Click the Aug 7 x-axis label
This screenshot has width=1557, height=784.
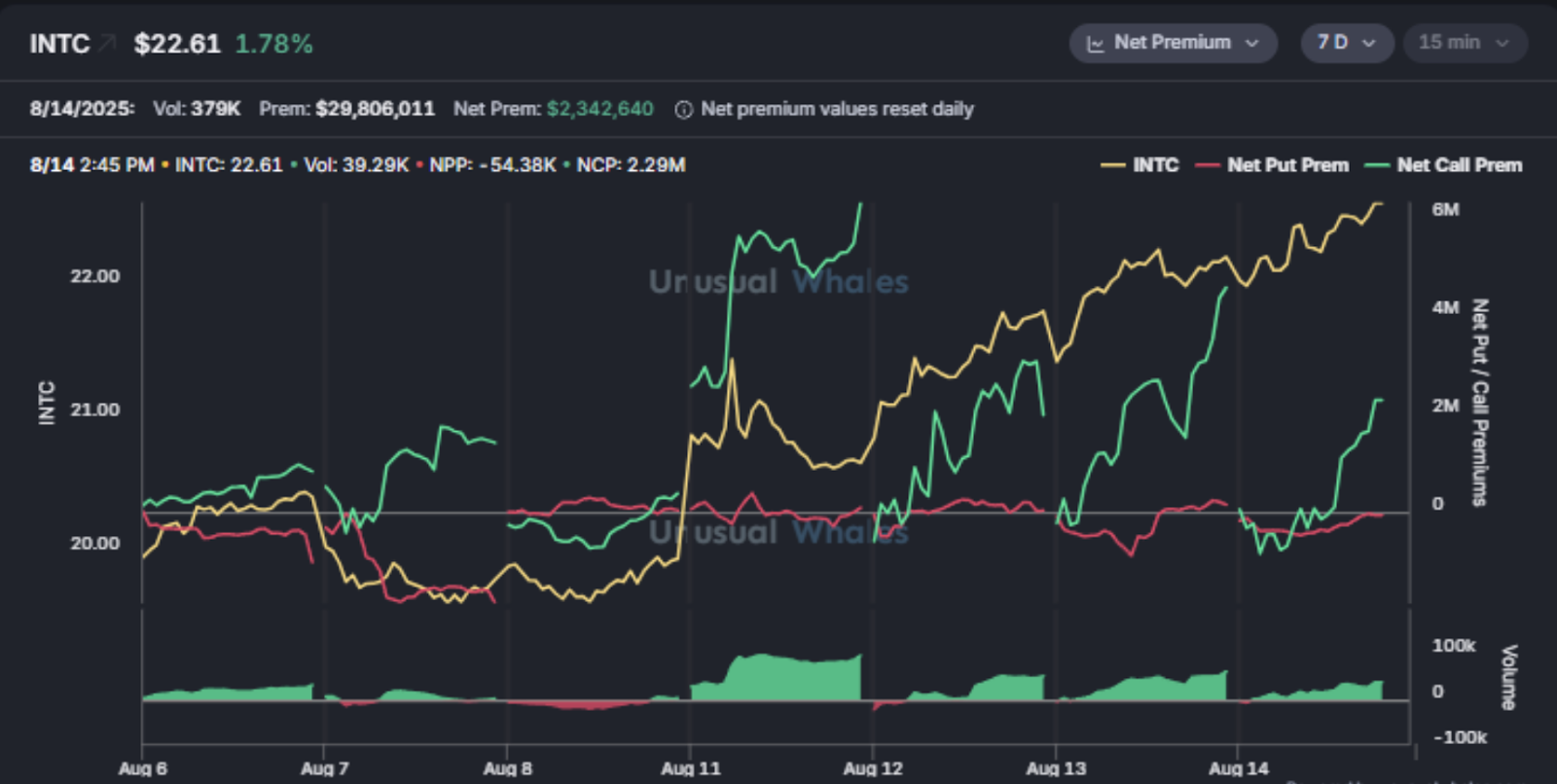(325, 768)
